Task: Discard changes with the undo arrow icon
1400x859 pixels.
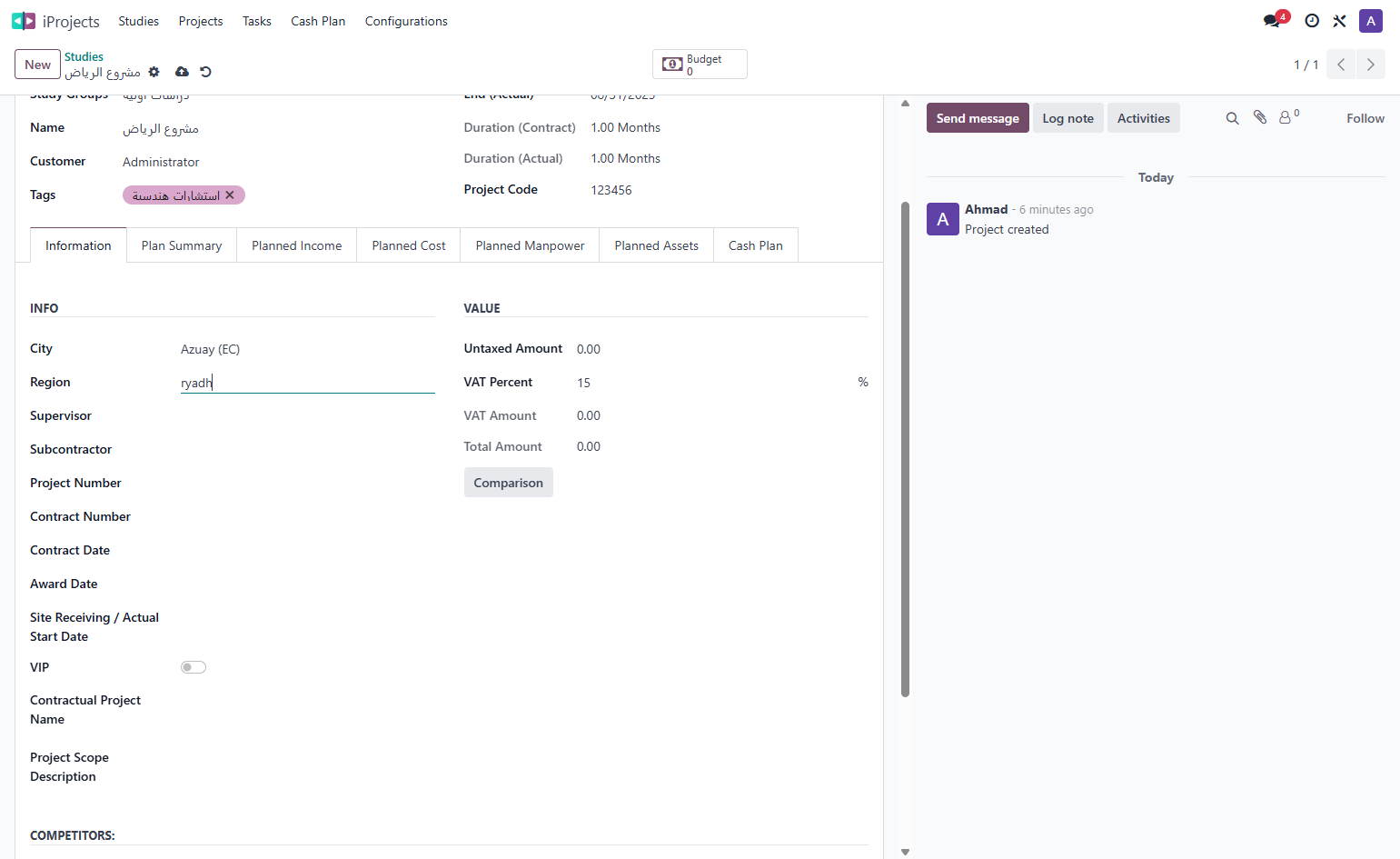Action: pos(205,72)
